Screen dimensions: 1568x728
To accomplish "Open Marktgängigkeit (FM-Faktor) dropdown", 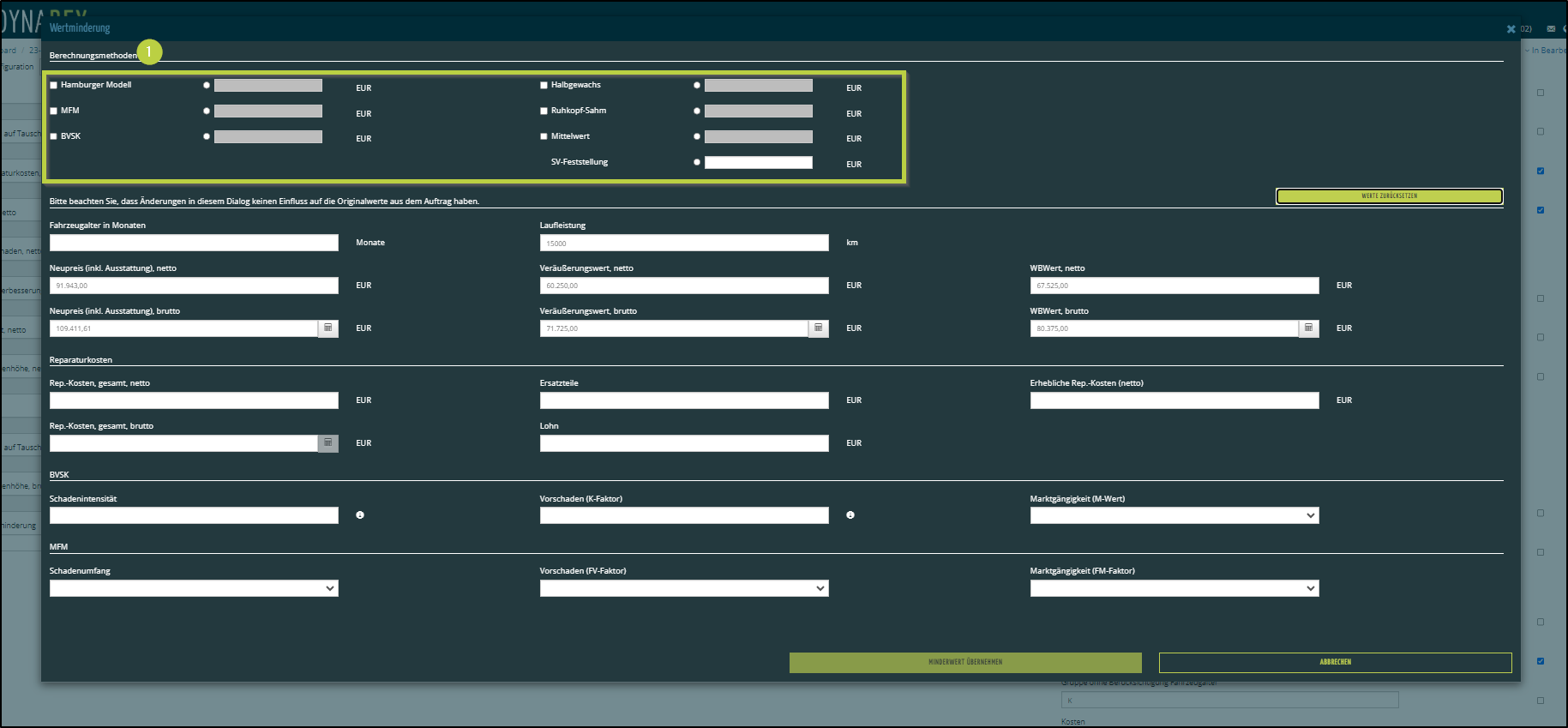I will [1174, 588].
